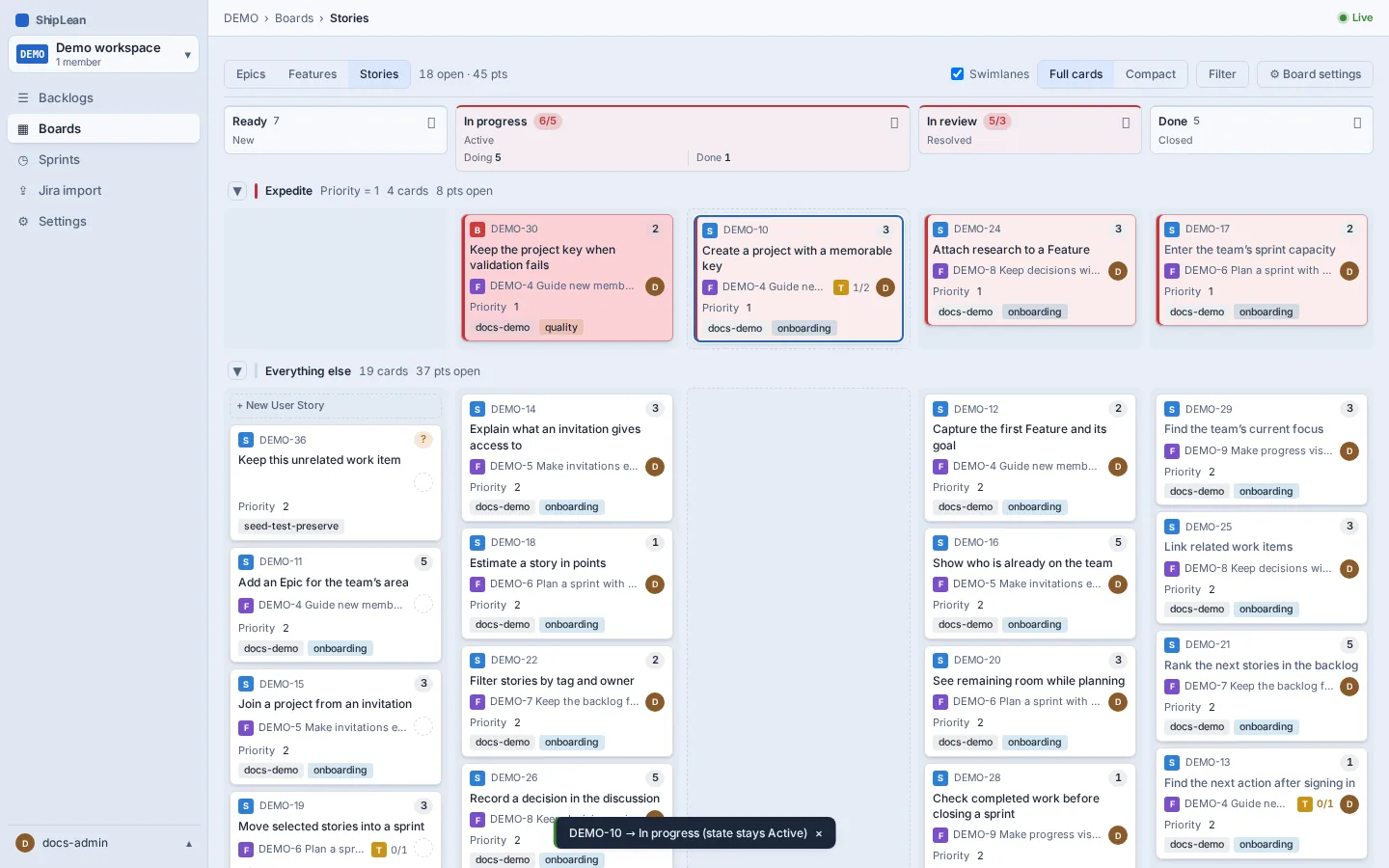Screen dimensions: 1389x868
Task: Toggle the Swimlanes checkbox
Action: [957, 74]
